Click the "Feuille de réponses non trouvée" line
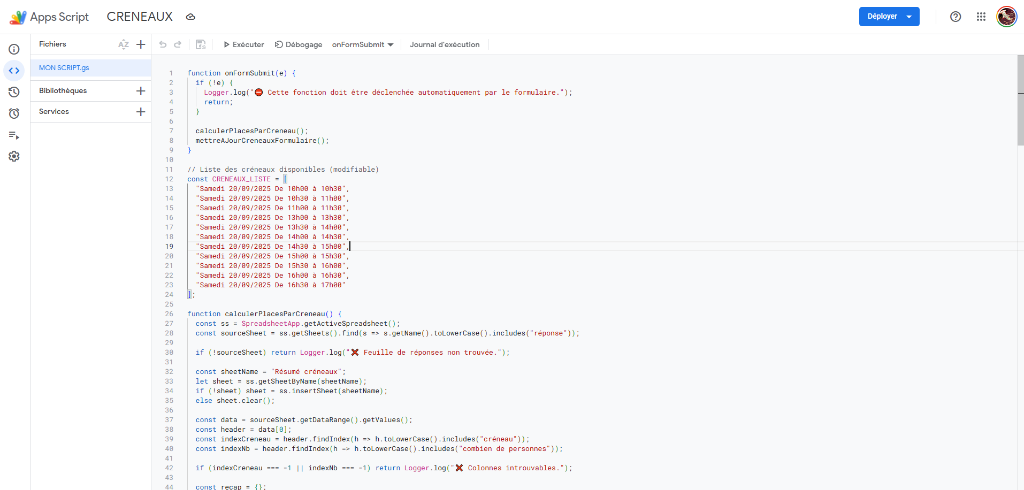1024x490 pixels. pyautogui.click(x=353, y=352)
